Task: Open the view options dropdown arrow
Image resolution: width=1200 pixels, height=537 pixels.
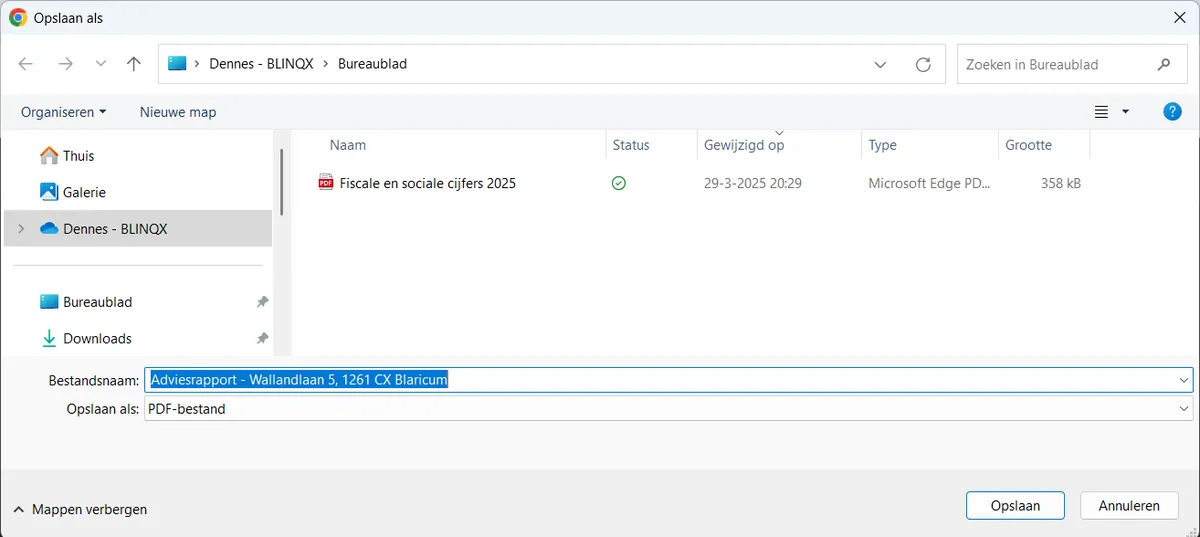Action: pyautogui.click(x=1126, y=112)
